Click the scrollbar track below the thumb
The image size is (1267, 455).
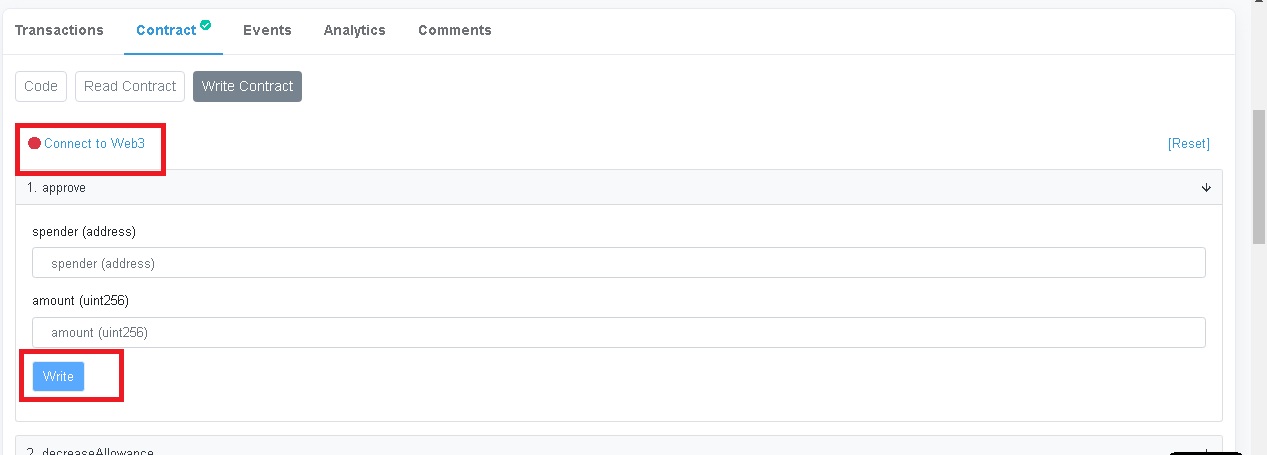click(1259, 345)
